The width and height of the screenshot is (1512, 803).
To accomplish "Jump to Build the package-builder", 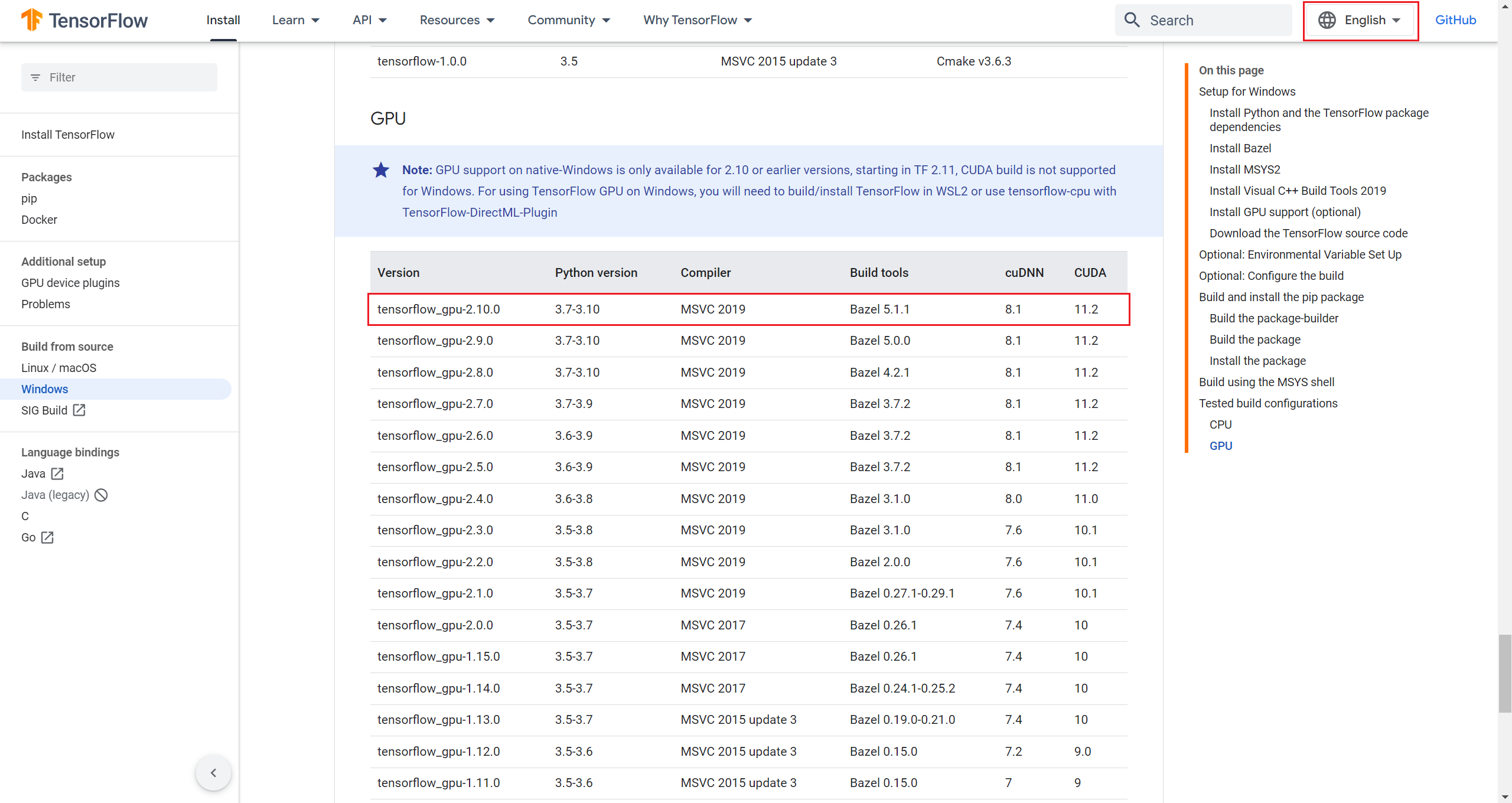I will point(1274,318).
